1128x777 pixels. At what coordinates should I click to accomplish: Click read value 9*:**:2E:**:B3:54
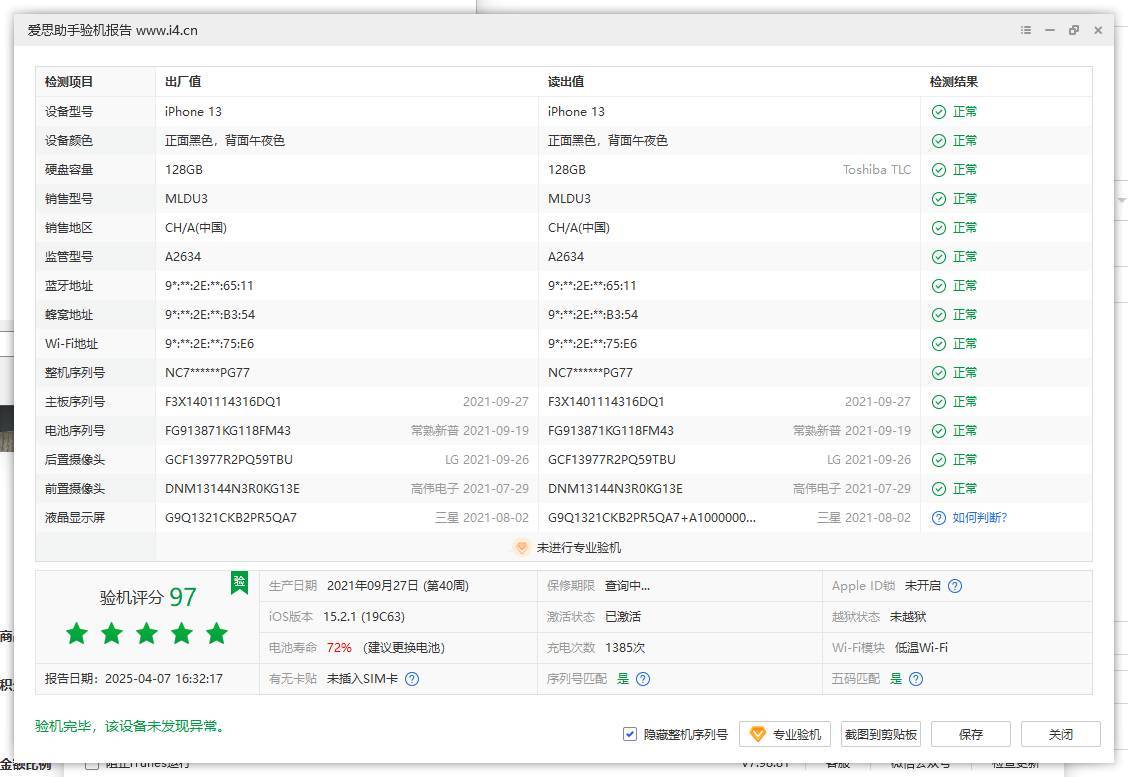pyautogui.click(x=593, y=315)
